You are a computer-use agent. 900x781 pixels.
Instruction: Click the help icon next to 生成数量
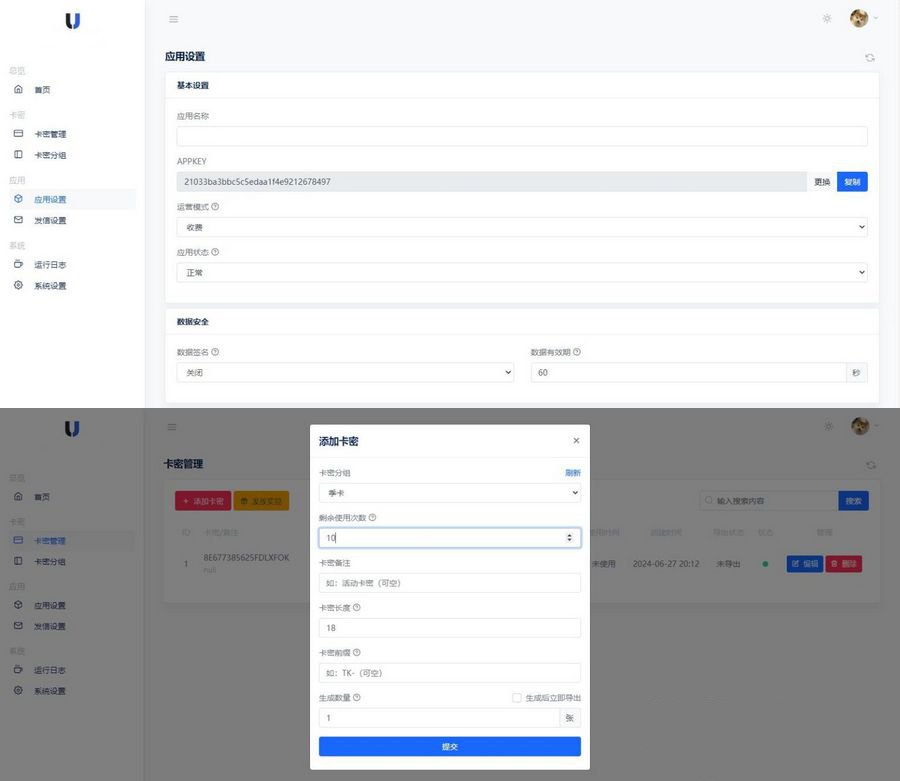click(x=357, y=698)
